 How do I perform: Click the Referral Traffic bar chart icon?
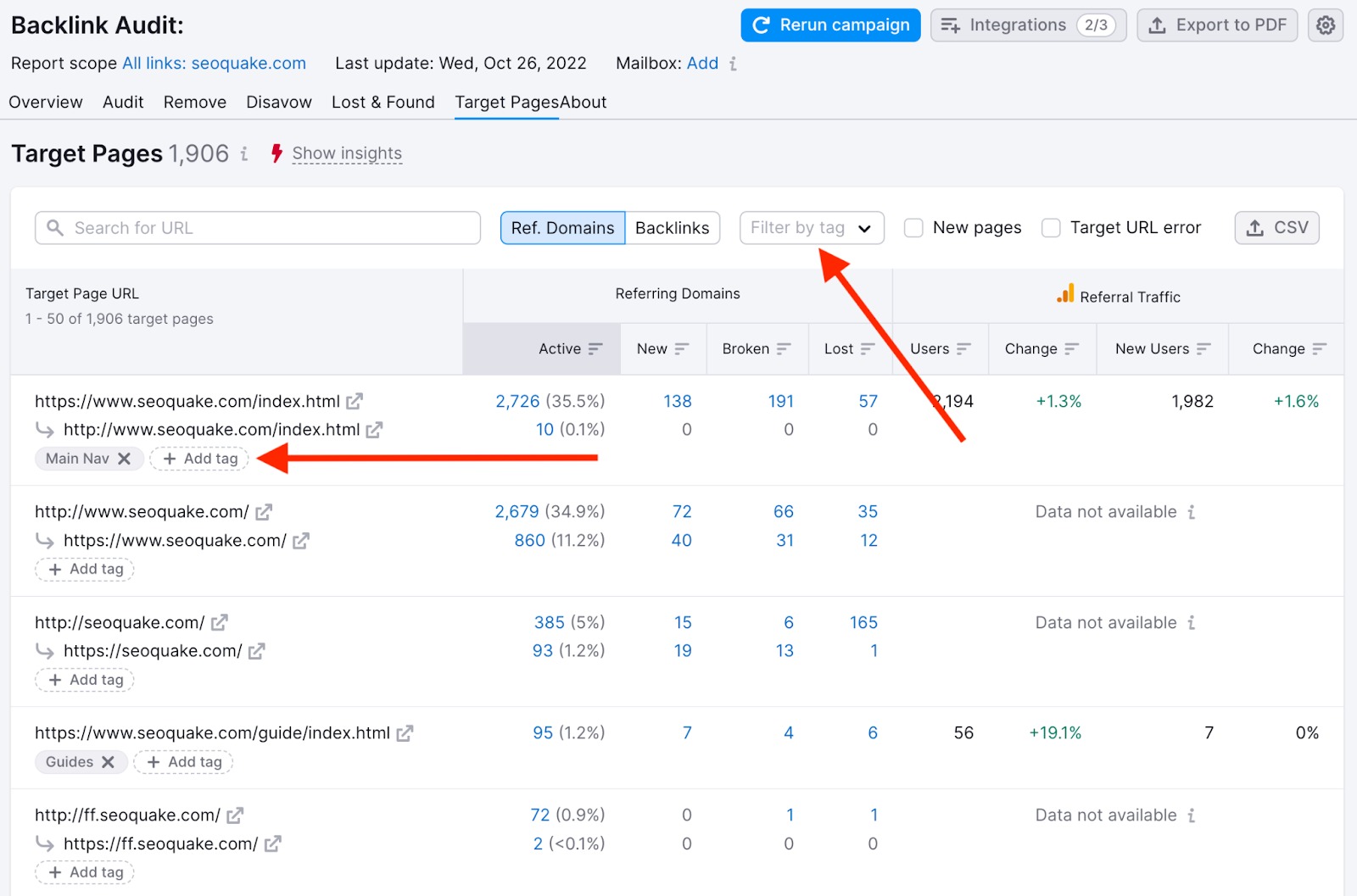tap(1066, 296)
